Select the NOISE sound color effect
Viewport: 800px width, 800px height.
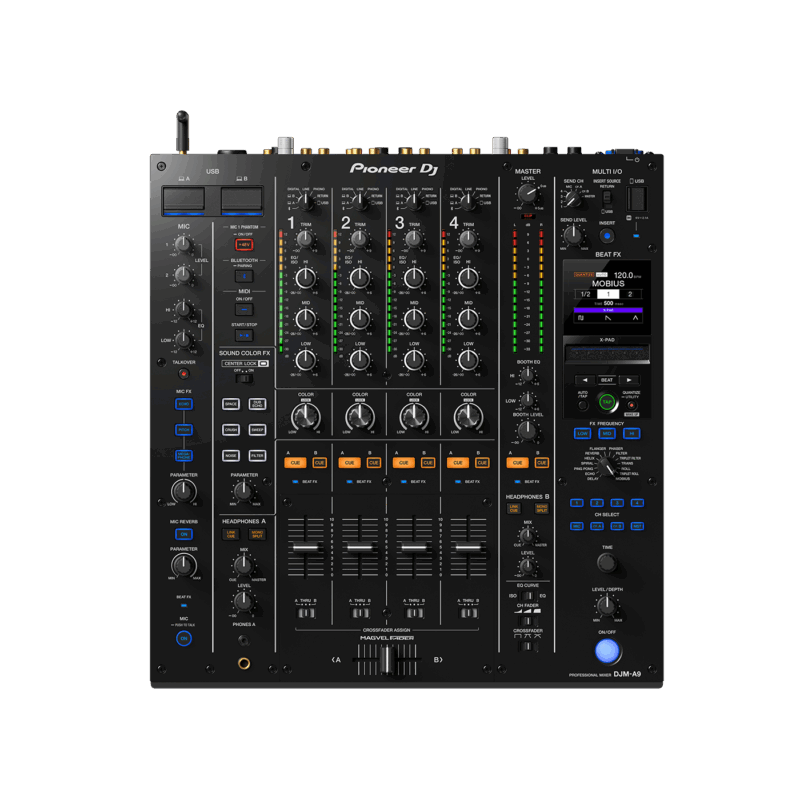pos(231,455)
